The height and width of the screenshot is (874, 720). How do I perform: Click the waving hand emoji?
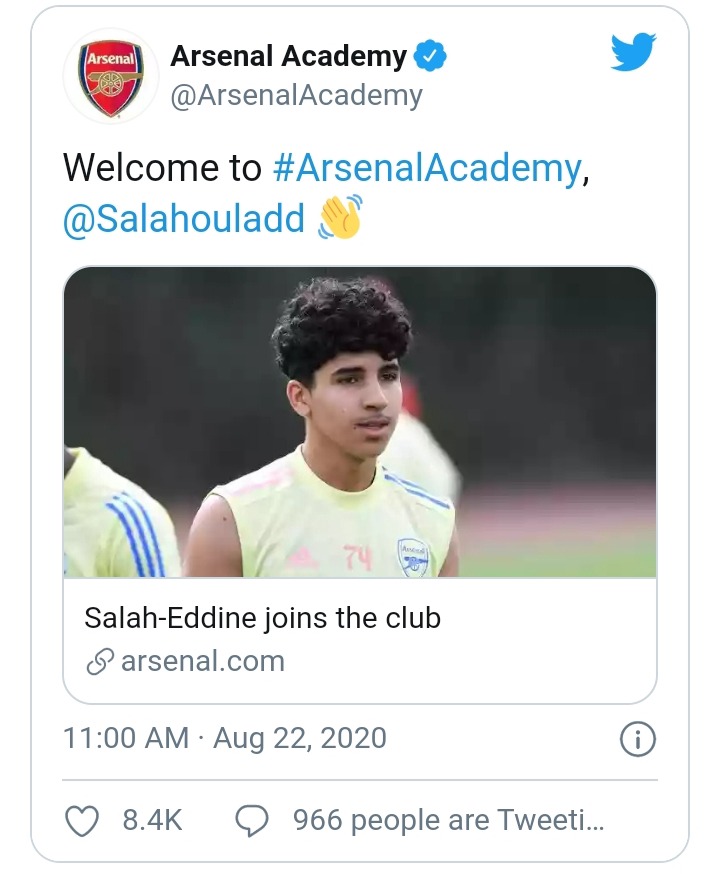tap(338, 217)
